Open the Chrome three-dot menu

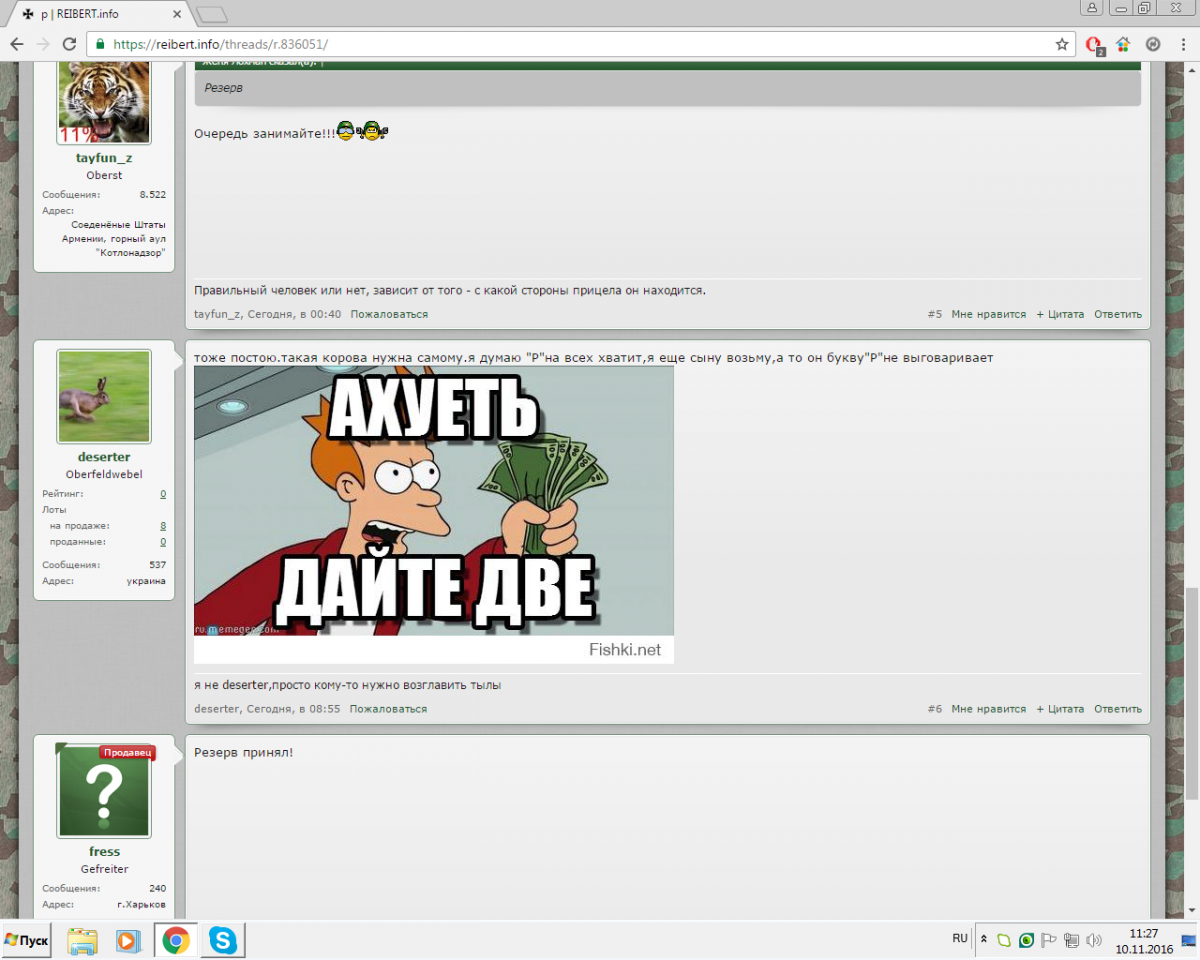(x=1182, y=44)
